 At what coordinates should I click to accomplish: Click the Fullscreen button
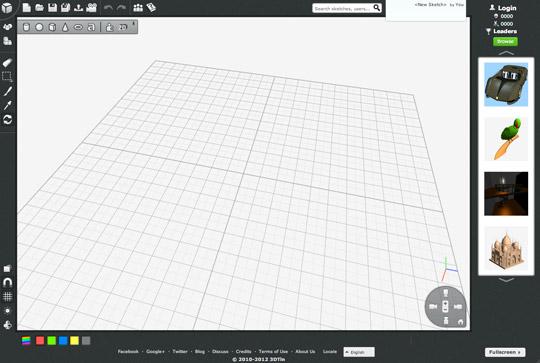[505, 352]
